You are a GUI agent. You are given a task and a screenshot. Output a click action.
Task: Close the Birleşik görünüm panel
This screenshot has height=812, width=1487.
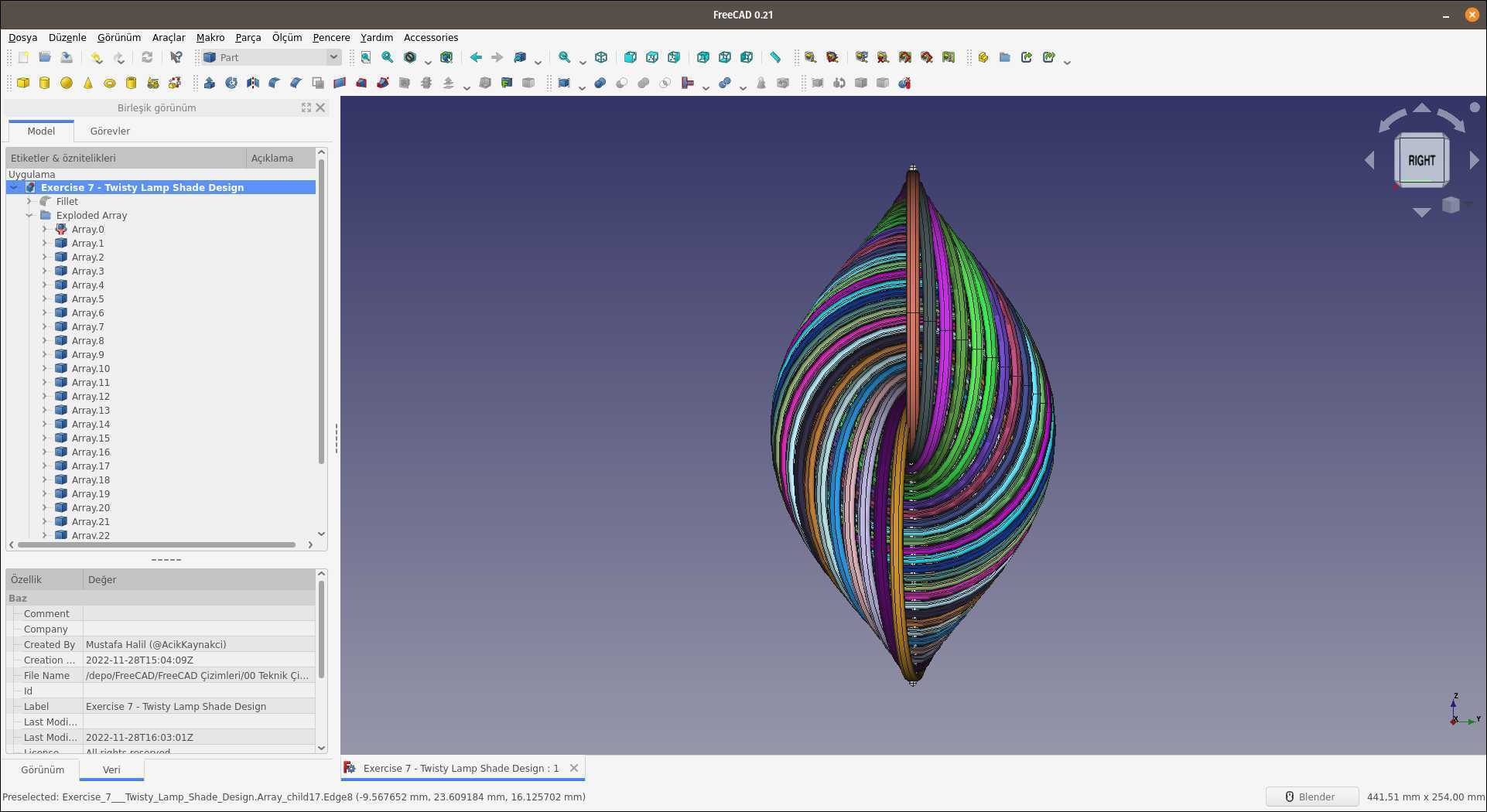pyautogui.click(x=321, y=107)
